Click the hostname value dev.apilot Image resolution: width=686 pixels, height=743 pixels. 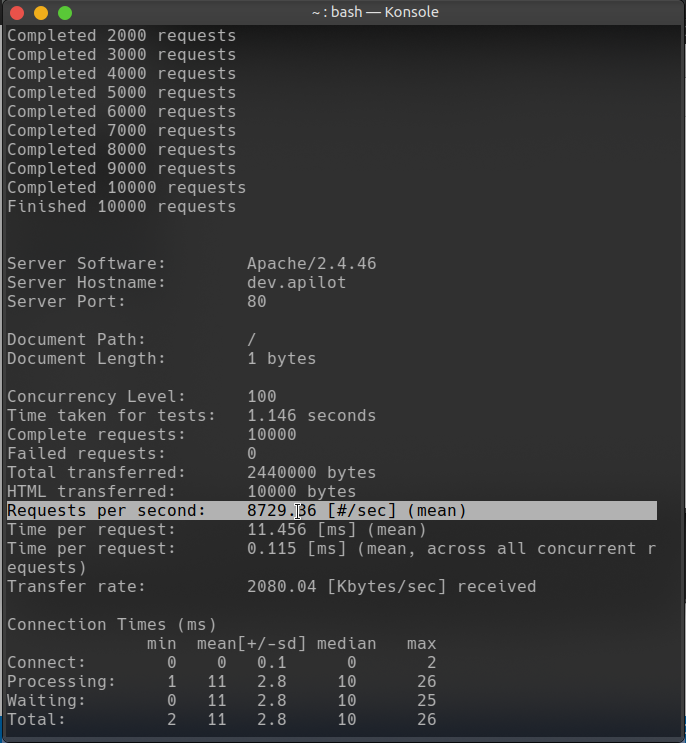297,283
